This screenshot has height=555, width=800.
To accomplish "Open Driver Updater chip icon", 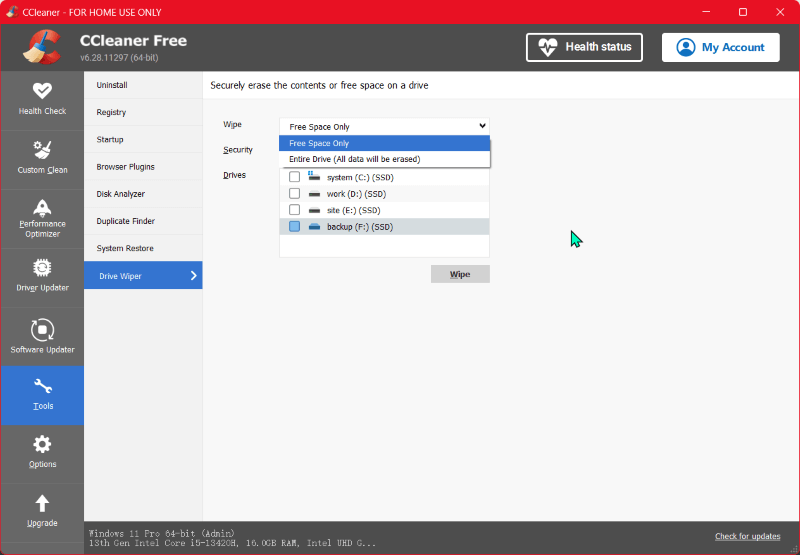I will [42, 268].
